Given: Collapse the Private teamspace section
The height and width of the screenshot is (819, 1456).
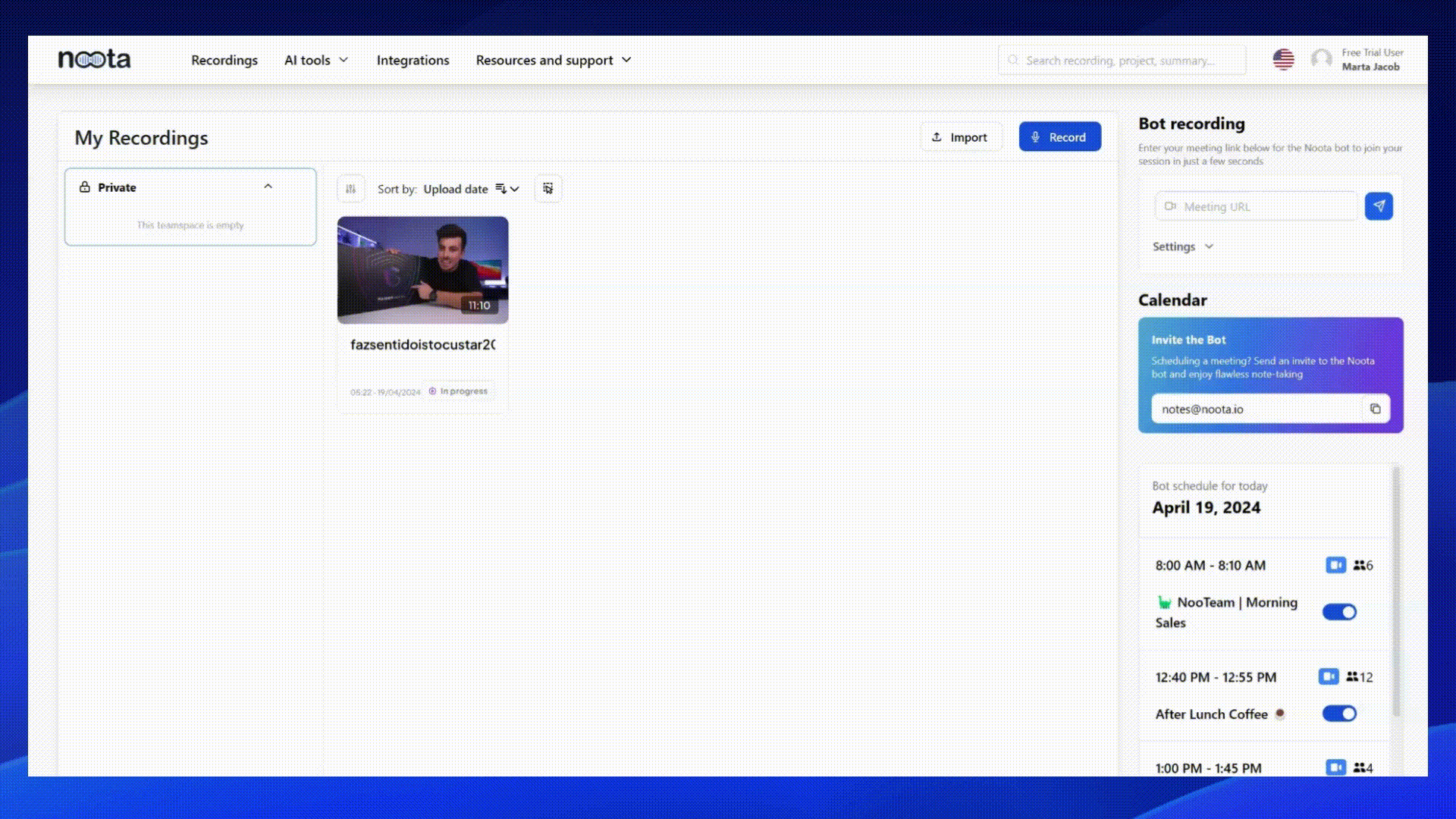Looking at the screenshot, I should [268, 187].
